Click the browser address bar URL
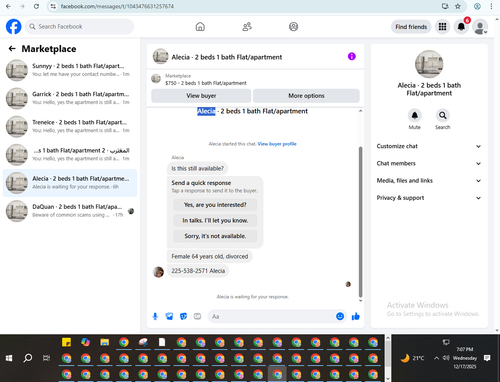The image size is (500, 382). pos(117,6)
